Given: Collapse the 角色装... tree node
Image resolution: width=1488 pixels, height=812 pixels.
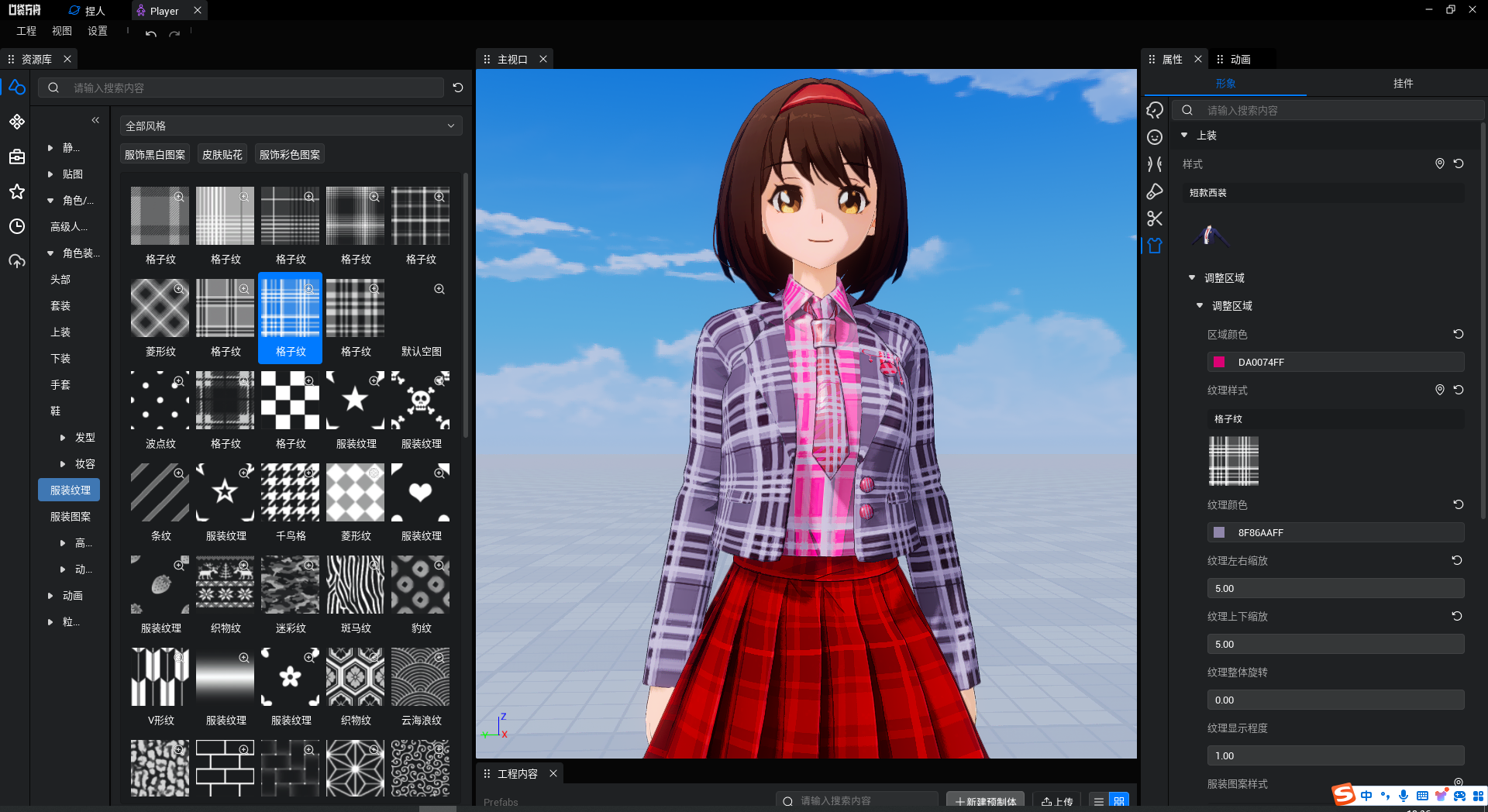Looking at the screenshot, I should click(x=50, y=253).
